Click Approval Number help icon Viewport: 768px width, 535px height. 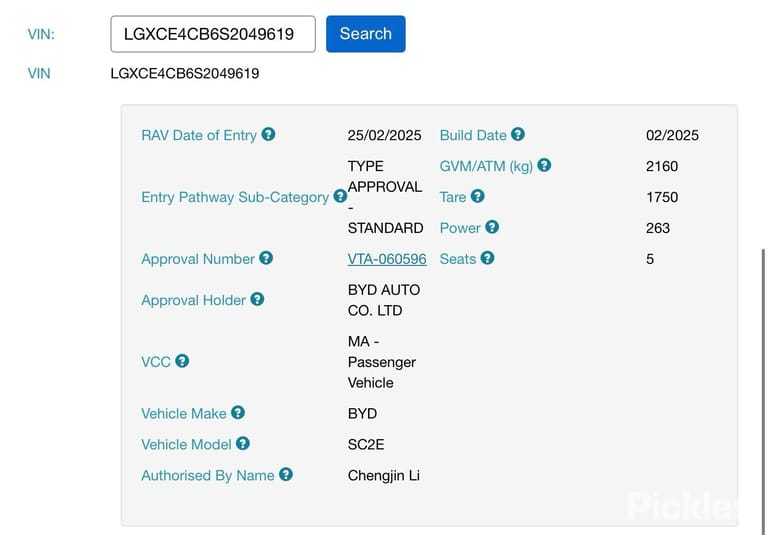point(266,258)
